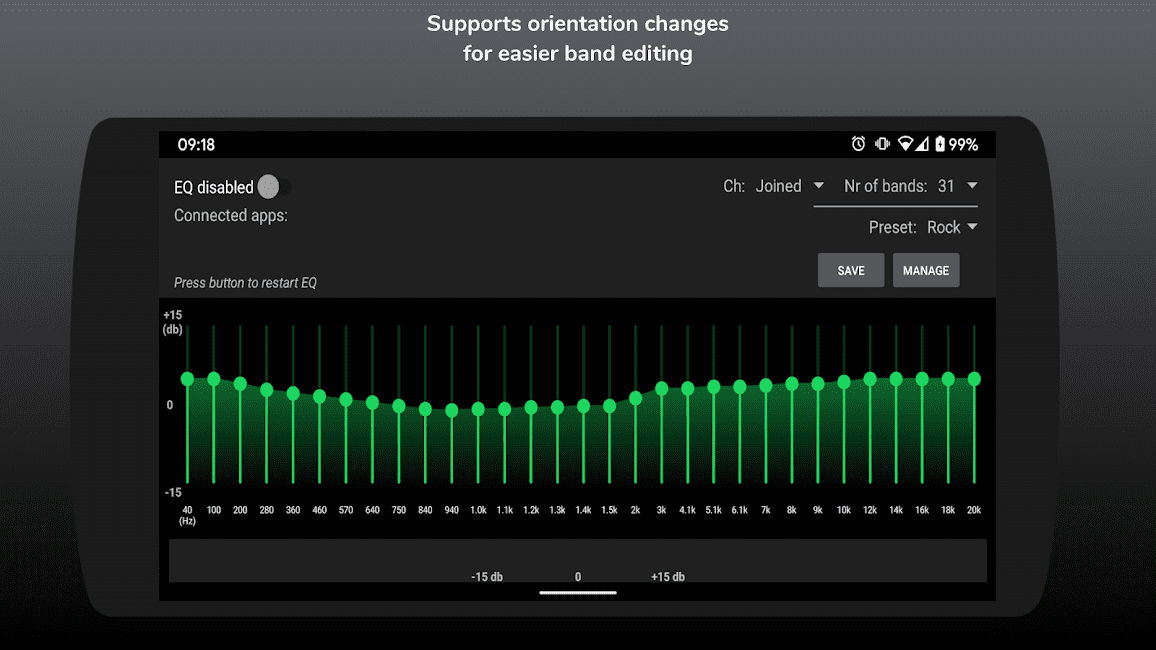Click the 20k band slider knob
This screenshot has height=650, width=1156.
974,379
